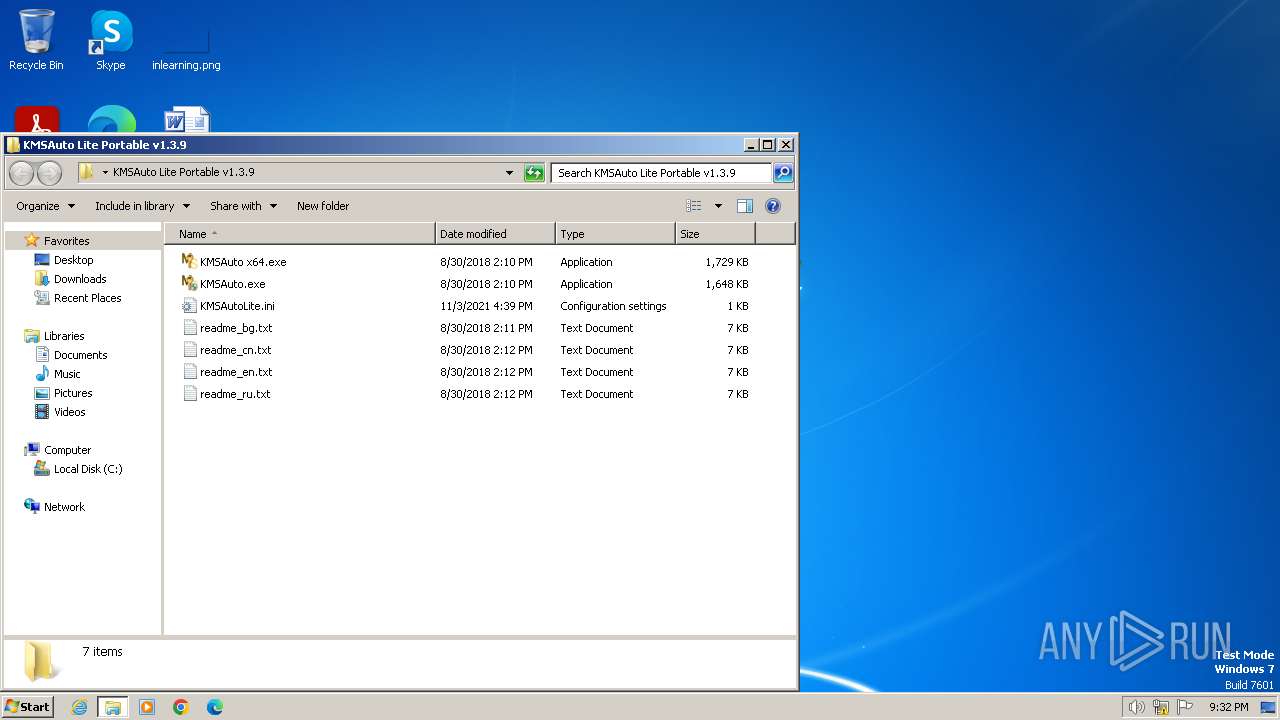Click the 9:32 PM taskbar clock

1228,707
